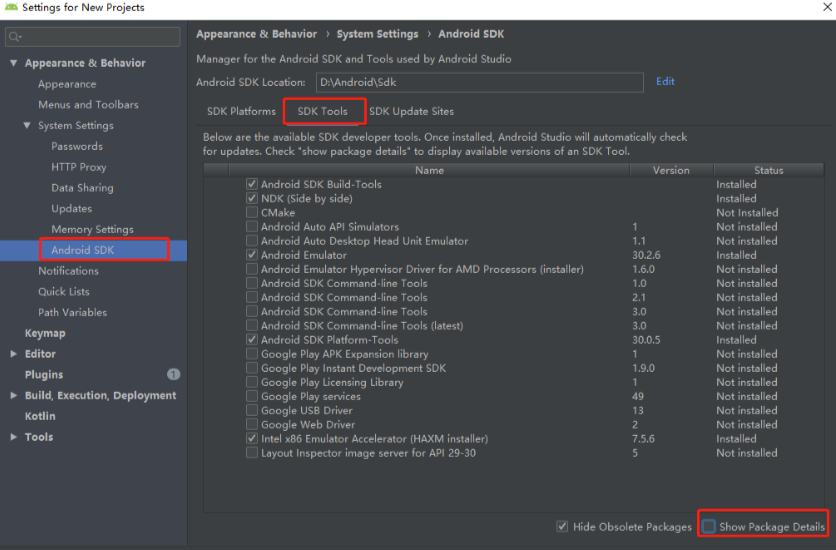Collapse the System Settings tree node
836x550 pixels.
click(27, 125)
